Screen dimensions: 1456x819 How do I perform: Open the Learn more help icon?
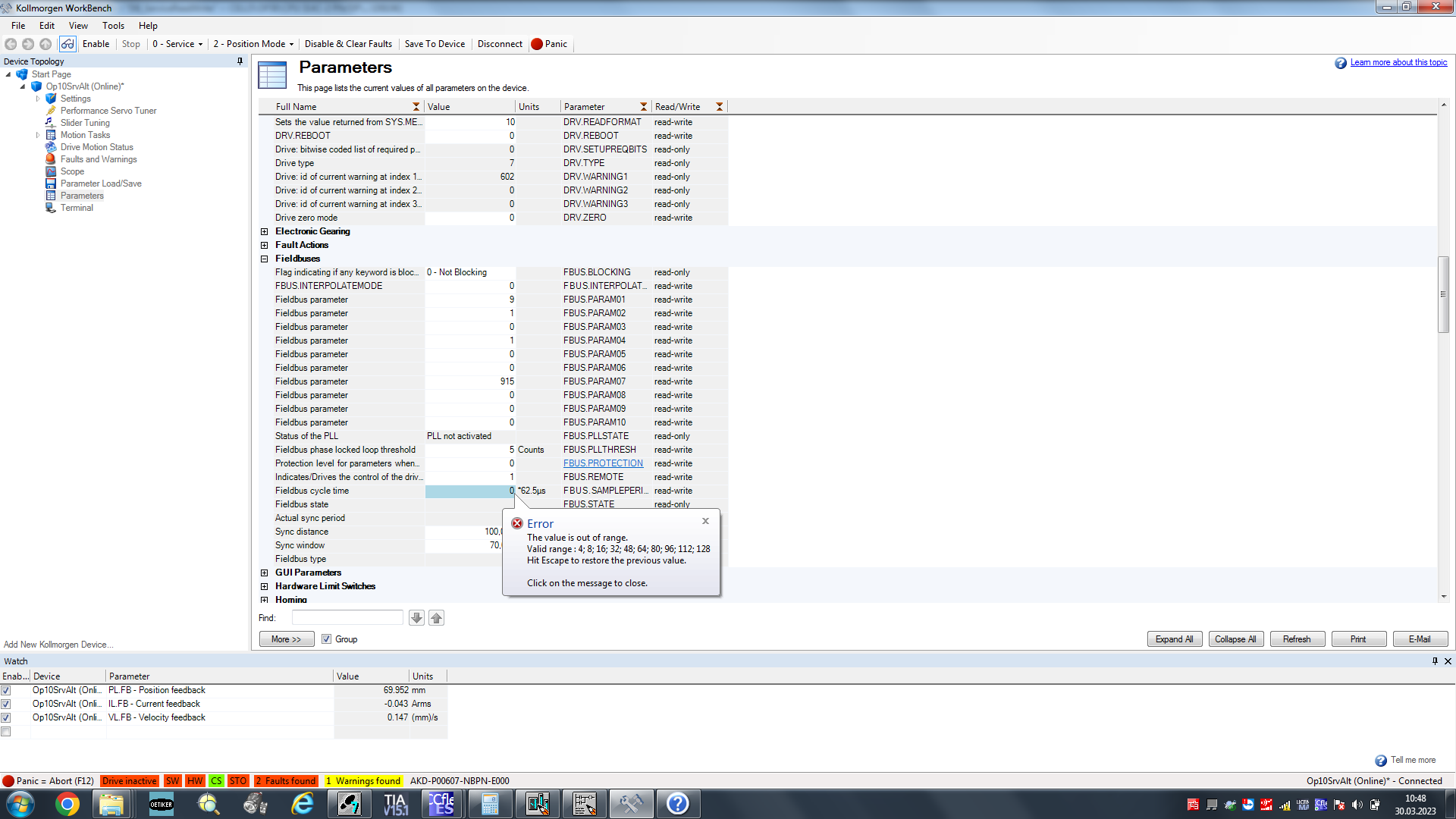[x=1341, y=63]
